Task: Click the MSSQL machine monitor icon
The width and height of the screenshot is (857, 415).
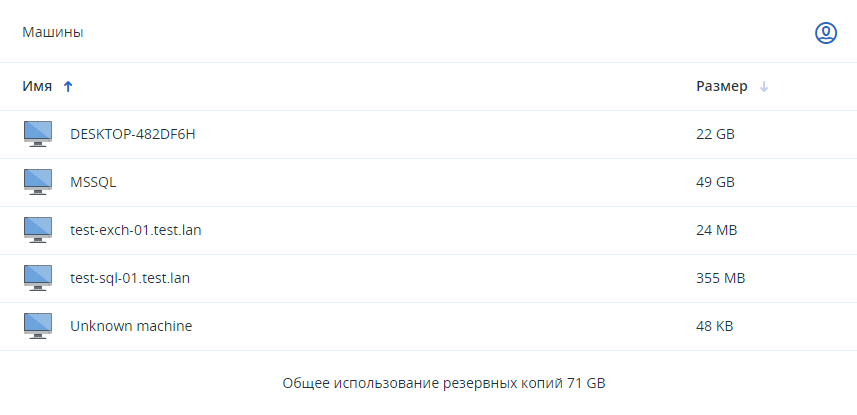Action: 38,182
